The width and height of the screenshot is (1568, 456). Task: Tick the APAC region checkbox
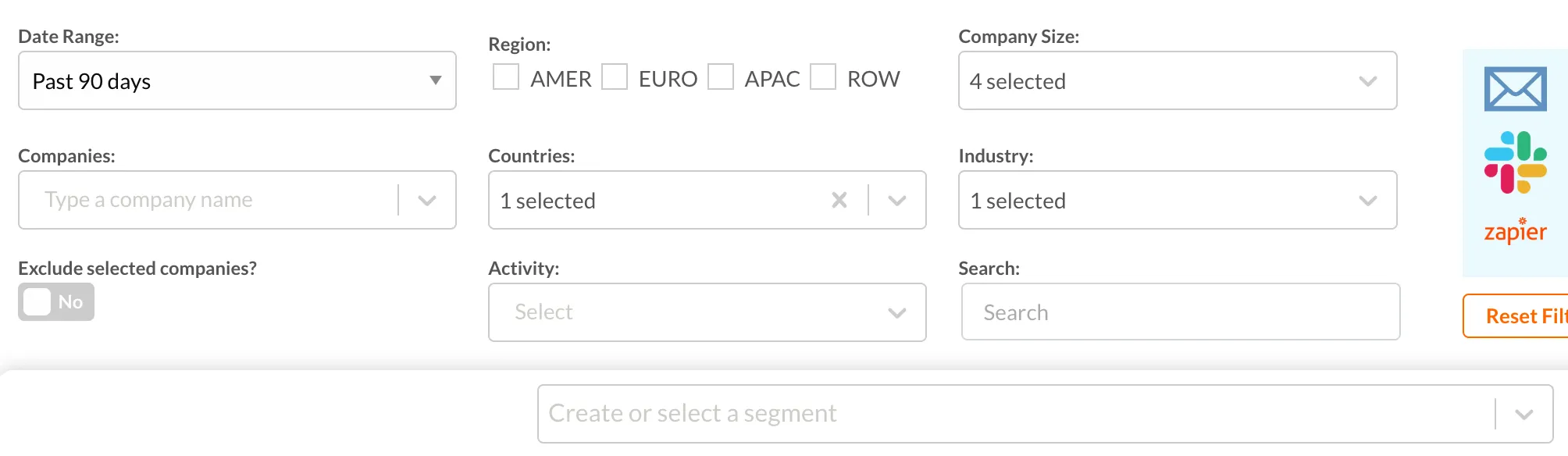point(721,77)
